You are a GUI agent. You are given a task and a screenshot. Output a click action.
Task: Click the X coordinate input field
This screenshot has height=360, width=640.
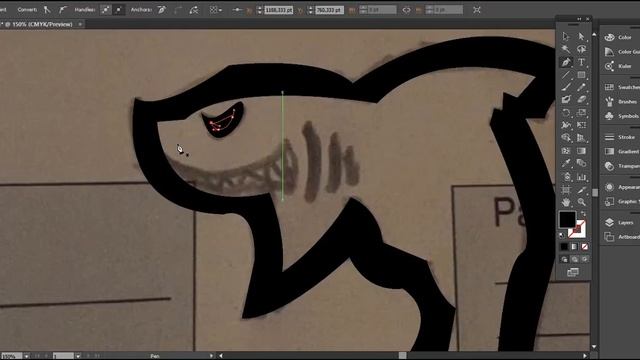[x=278, y=10]
